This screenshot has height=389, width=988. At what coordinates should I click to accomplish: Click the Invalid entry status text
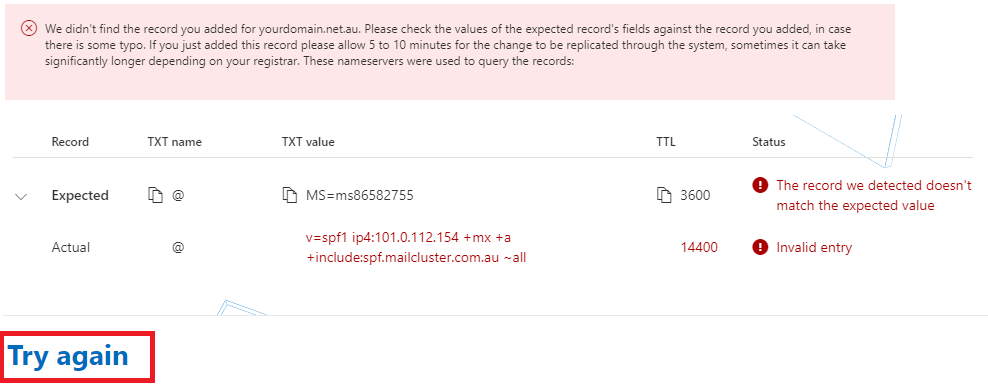tap(813, 247)
